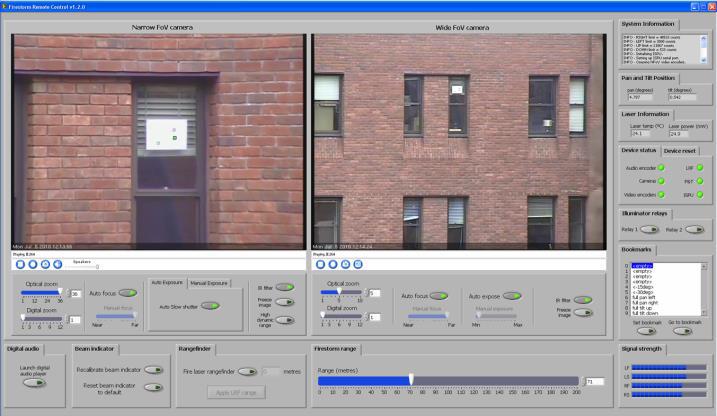Toggle the wide camera Freeze image switch
717x416 pixels.
(x=583, y=313)
